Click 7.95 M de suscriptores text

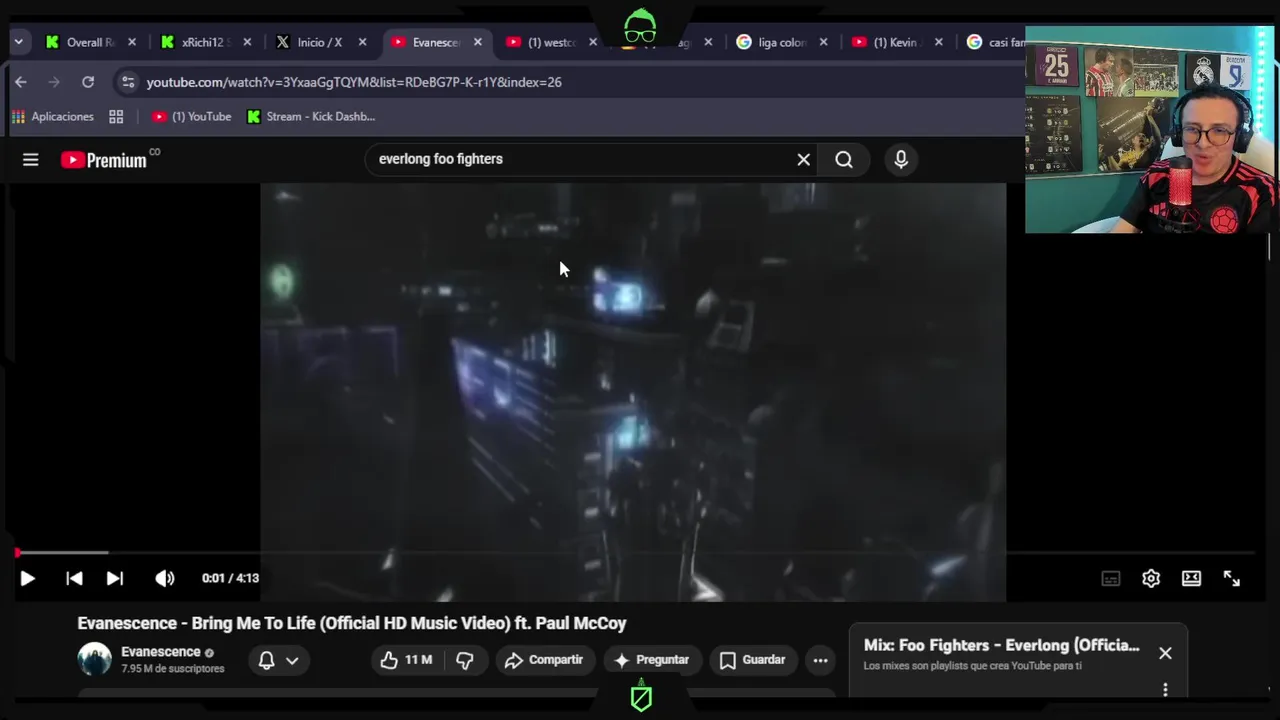click(173, 669)
